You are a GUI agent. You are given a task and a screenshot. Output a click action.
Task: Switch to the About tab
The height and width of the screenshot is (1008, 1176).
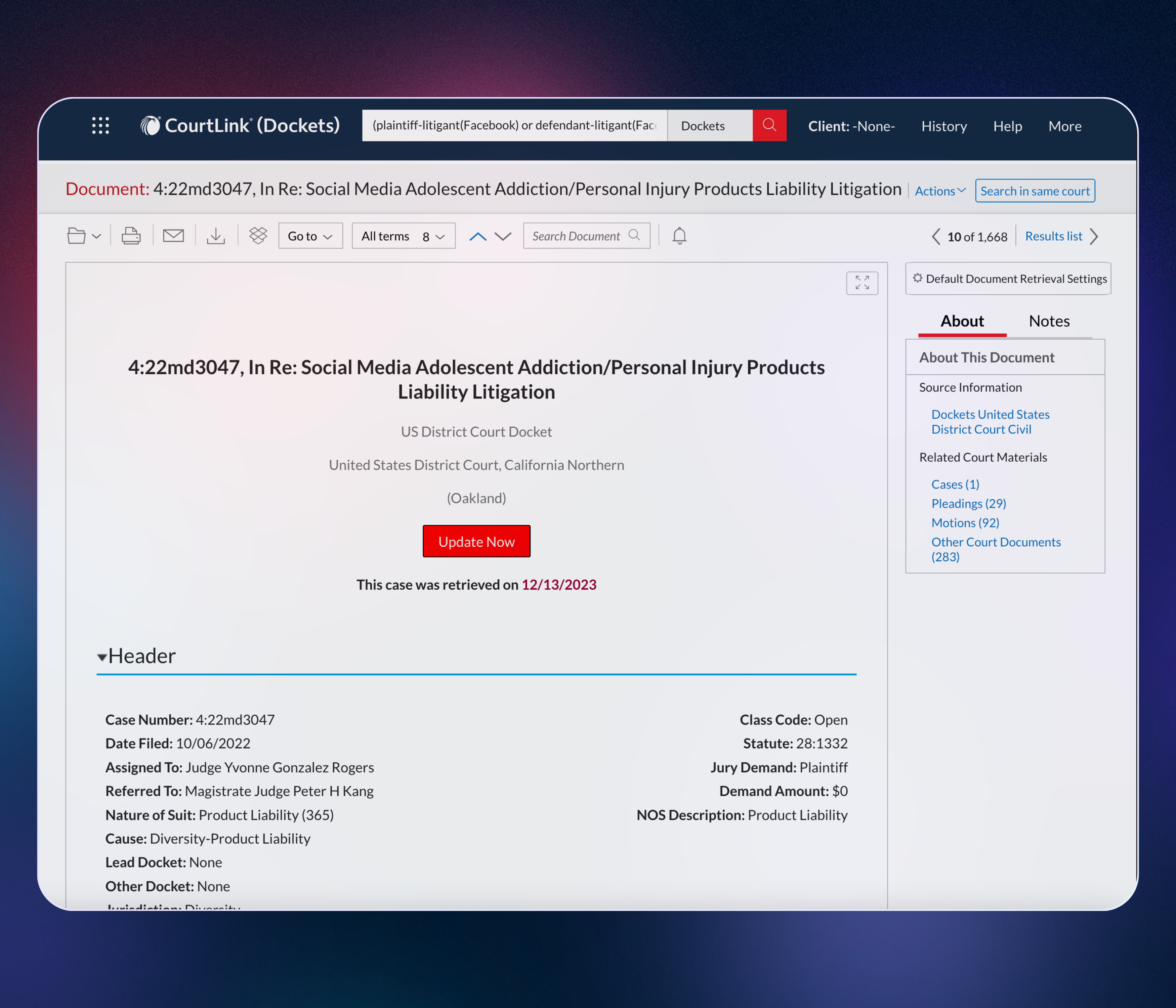[962, 321]
